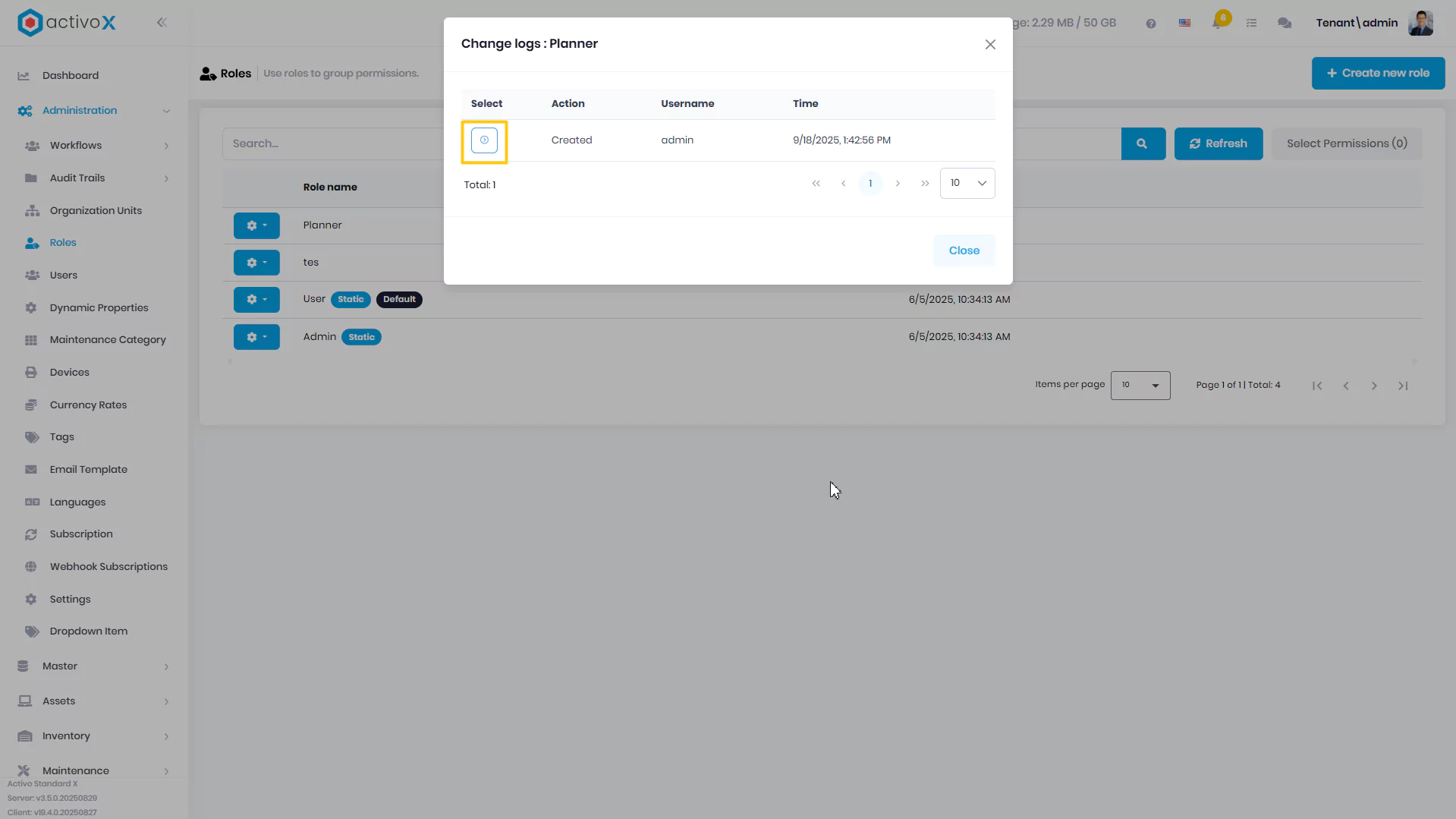Go to next page in change logs
1456x819 pixels.
pos(898,184)
